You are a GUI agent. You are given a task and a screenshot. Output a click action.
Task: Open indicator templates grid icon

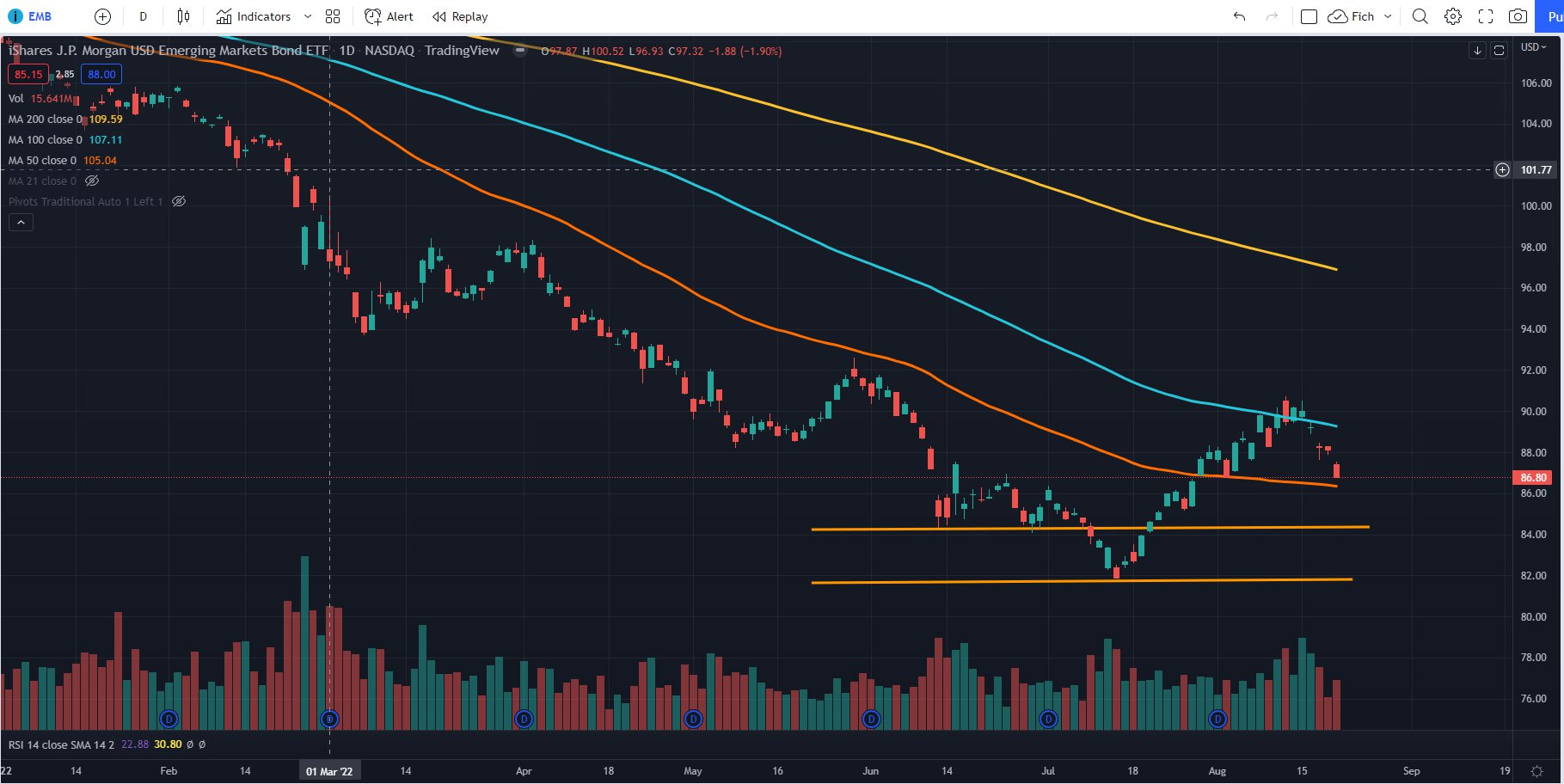pos(334,16)
